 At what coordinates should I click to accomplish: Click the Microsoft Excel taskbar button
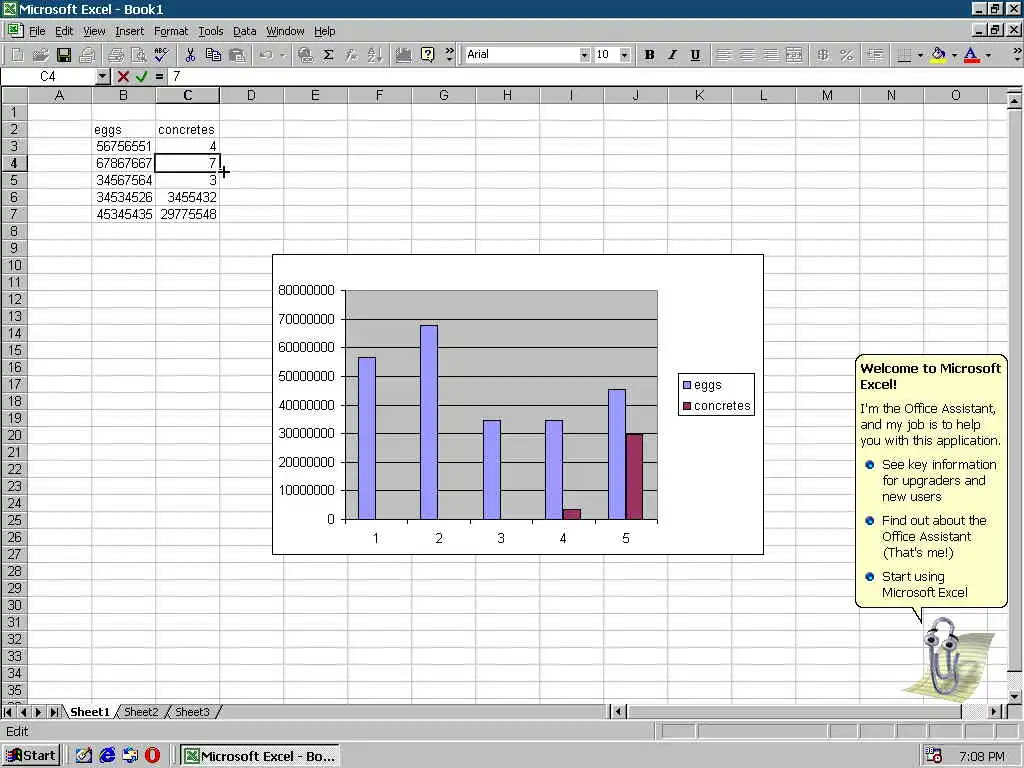pos(259,756)
